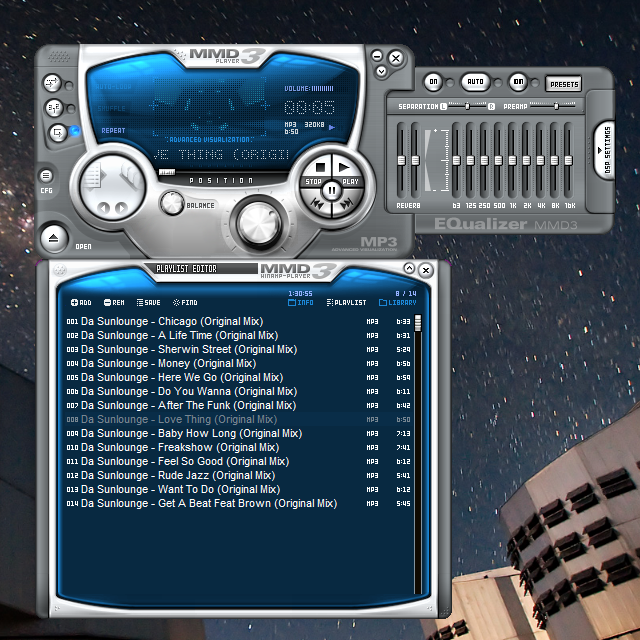Click ADD in the playlist editor
640x640 pixels.
click(x=81, y=302)
